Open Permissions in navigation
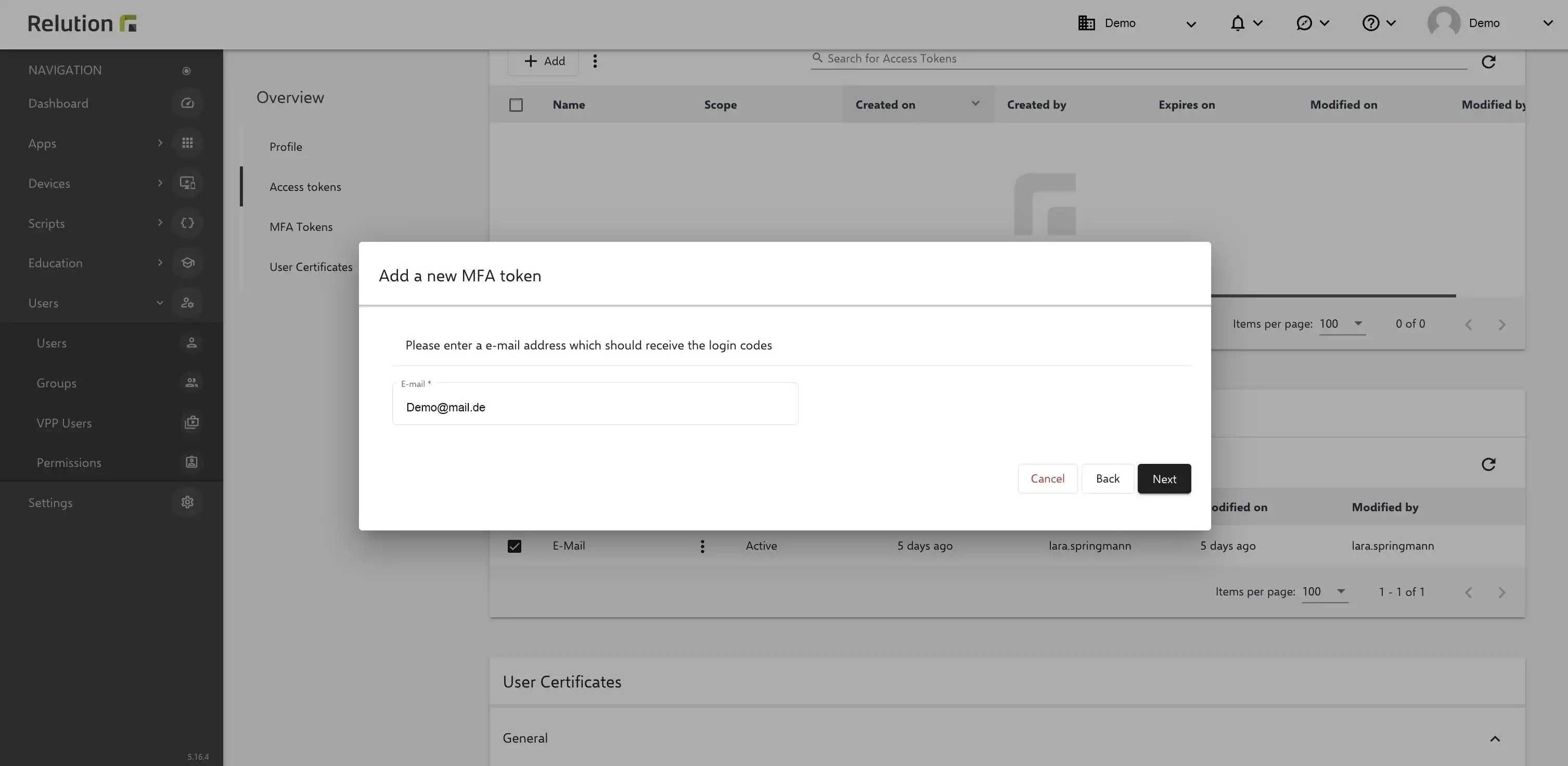Screen dimensions: 1568x766 (69, 463)
